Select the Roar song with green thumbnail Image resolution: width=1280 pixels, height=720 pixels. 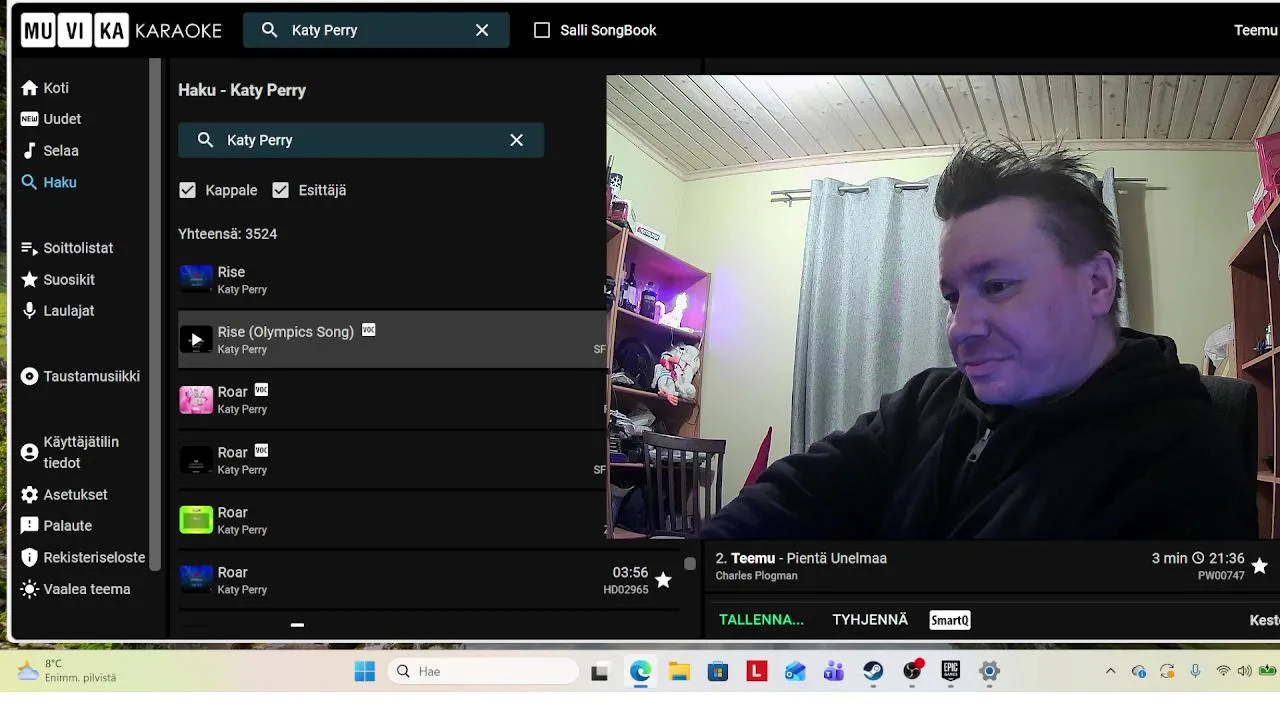[392, 520]
